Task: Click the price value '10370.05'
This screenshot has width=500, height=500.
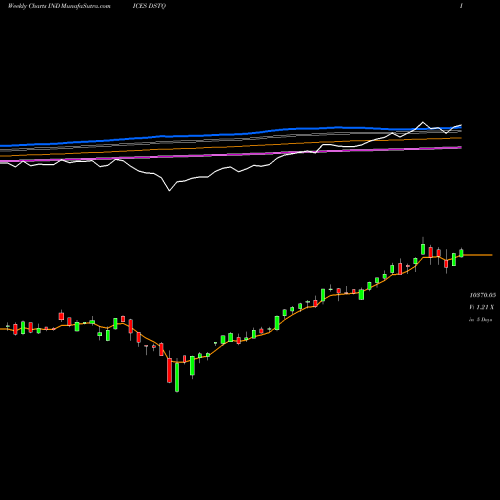Action: [x=483, y=295]
